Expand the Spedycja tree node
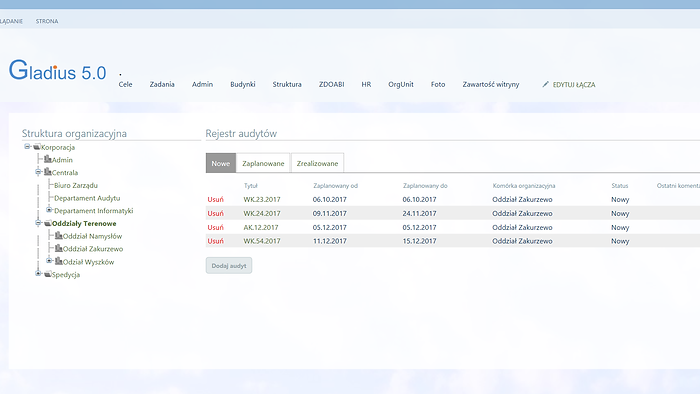This screenshot has width=700, height=394. click(x=38, y=274)
